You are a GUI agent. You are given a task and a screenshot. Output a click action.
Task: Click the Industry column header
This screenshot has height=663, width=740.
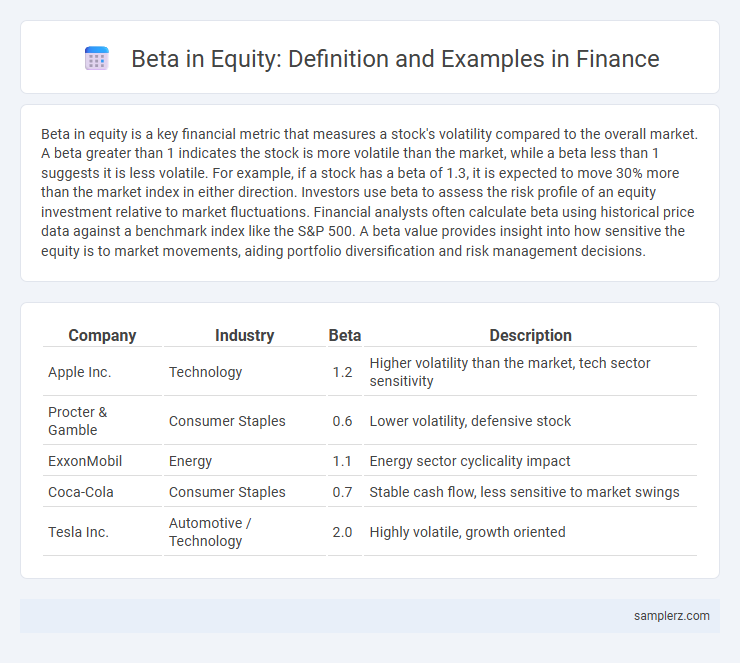[x=244, y=335]
